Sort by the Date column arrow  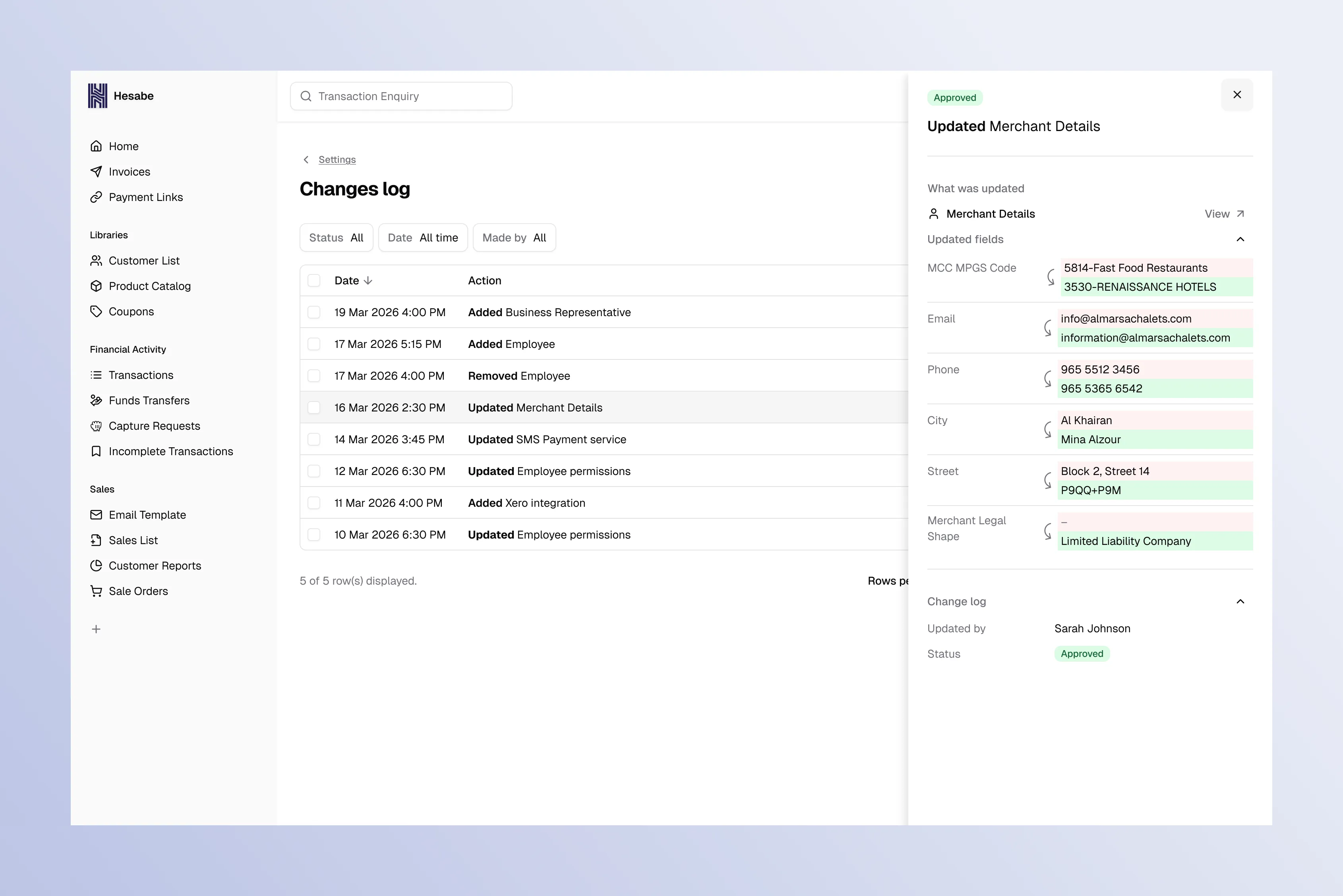coord(368,280)
